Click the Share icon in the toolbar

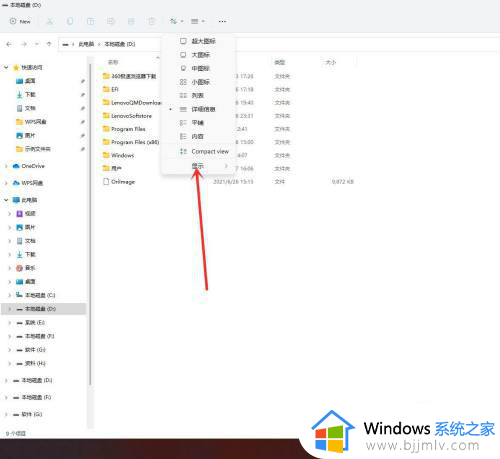click(x=131, y=21)
